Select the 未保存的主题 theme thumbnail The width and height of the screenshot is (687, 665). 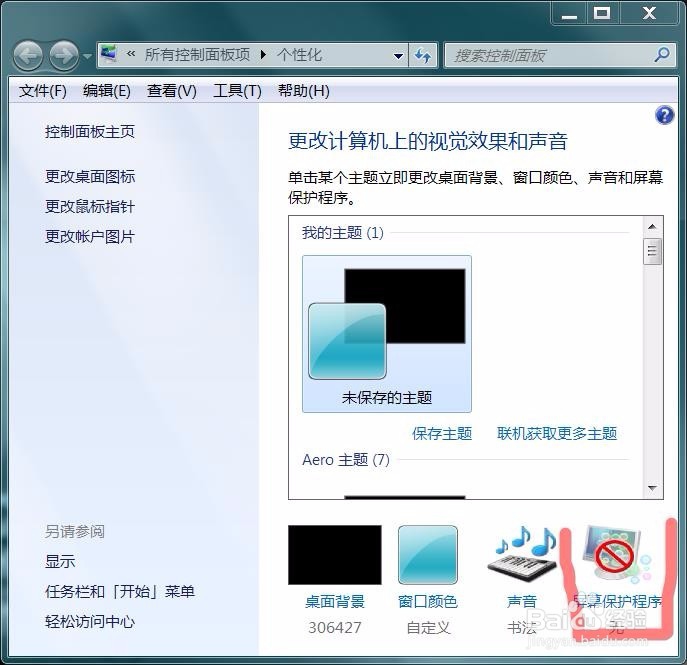[x=387, y=334]
